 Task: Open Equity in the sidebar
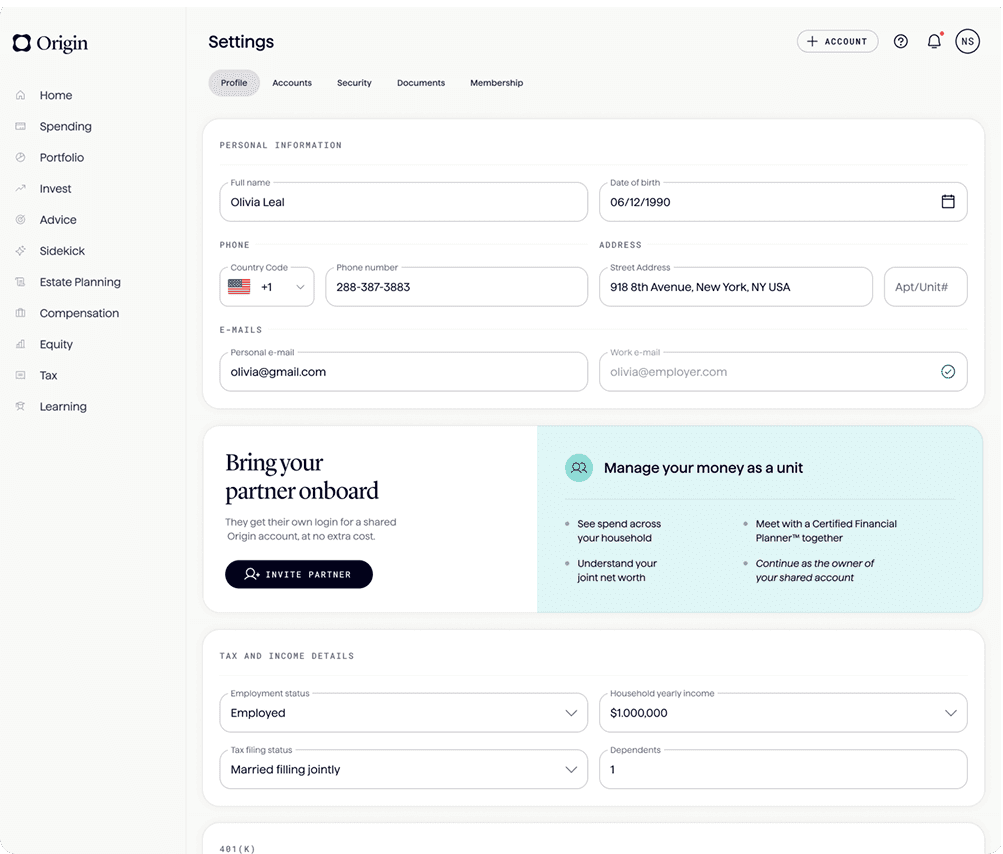(x=56, y=344)
